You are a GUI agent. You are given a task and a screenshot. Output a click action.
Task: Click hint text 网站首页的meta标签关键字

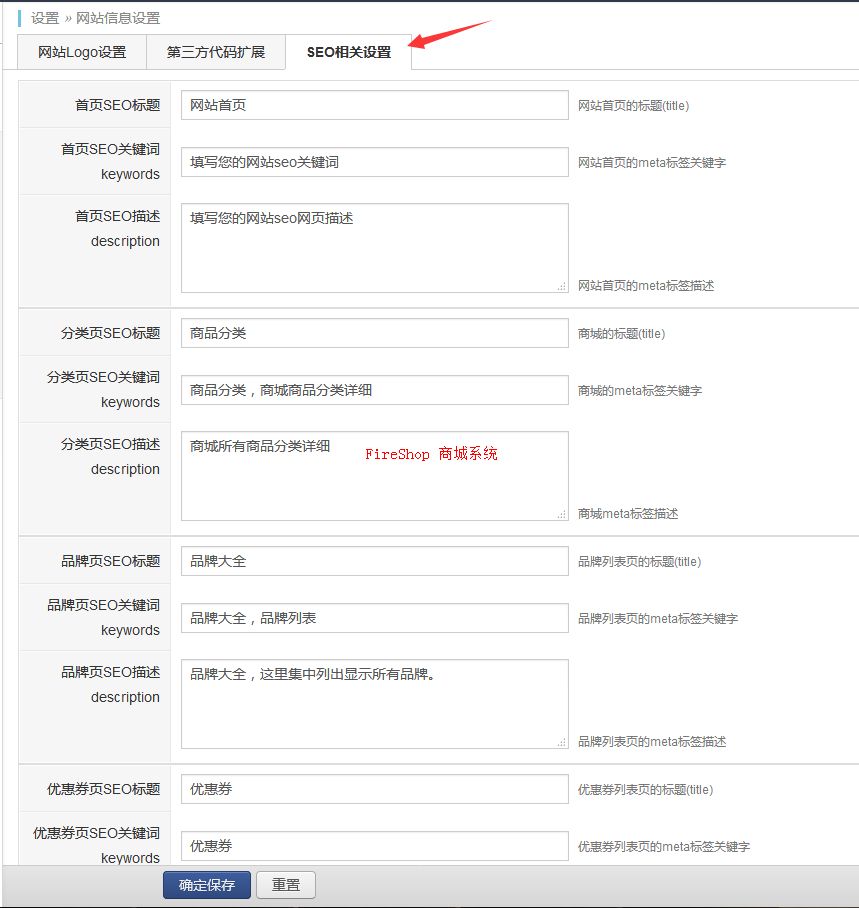coord(652,163)
